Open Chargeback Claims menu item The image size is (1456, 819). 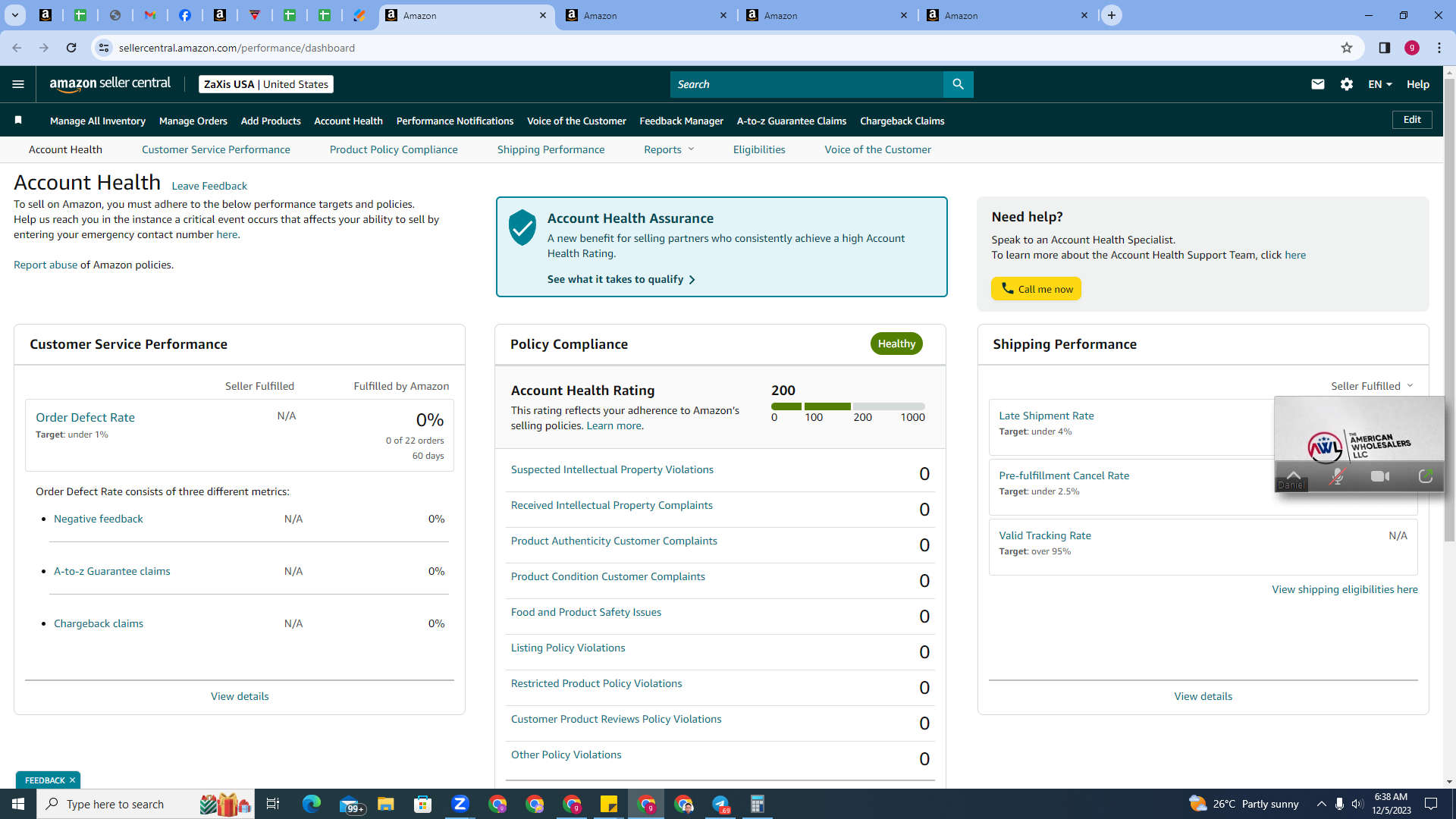[x=902, y=121]
